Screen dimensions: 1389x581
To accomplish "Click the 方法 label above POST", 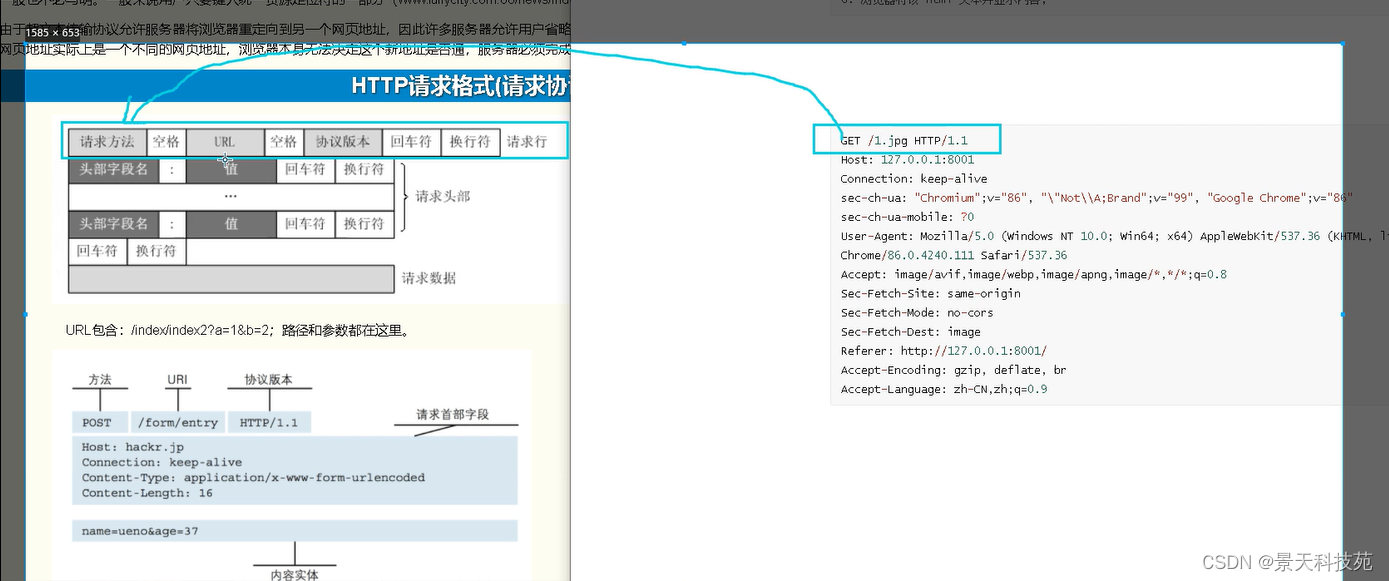I will click(x=99, y=380).
